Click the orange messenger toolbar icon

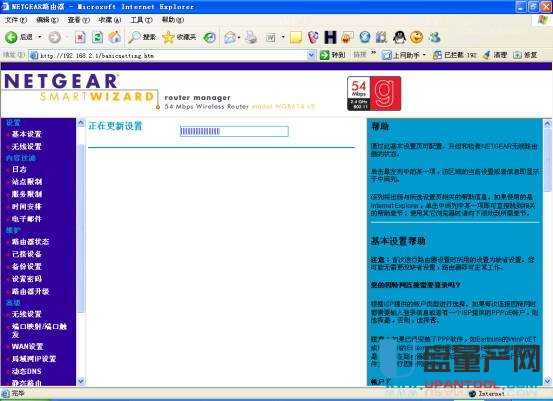pyautogui.click(x=347, y=37)
